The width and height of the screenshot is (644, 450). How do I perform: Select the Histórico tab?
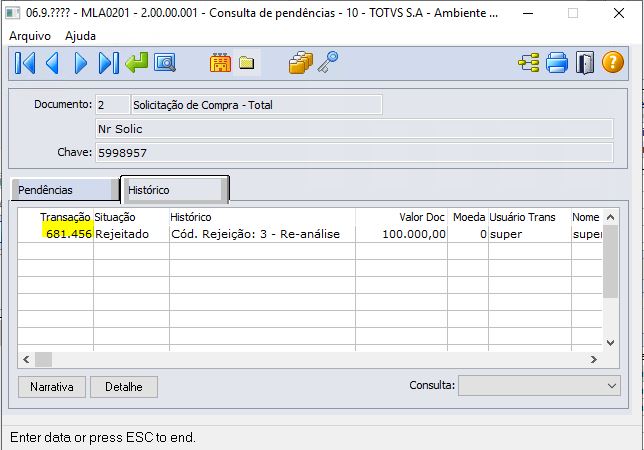(x=175, y=190)
